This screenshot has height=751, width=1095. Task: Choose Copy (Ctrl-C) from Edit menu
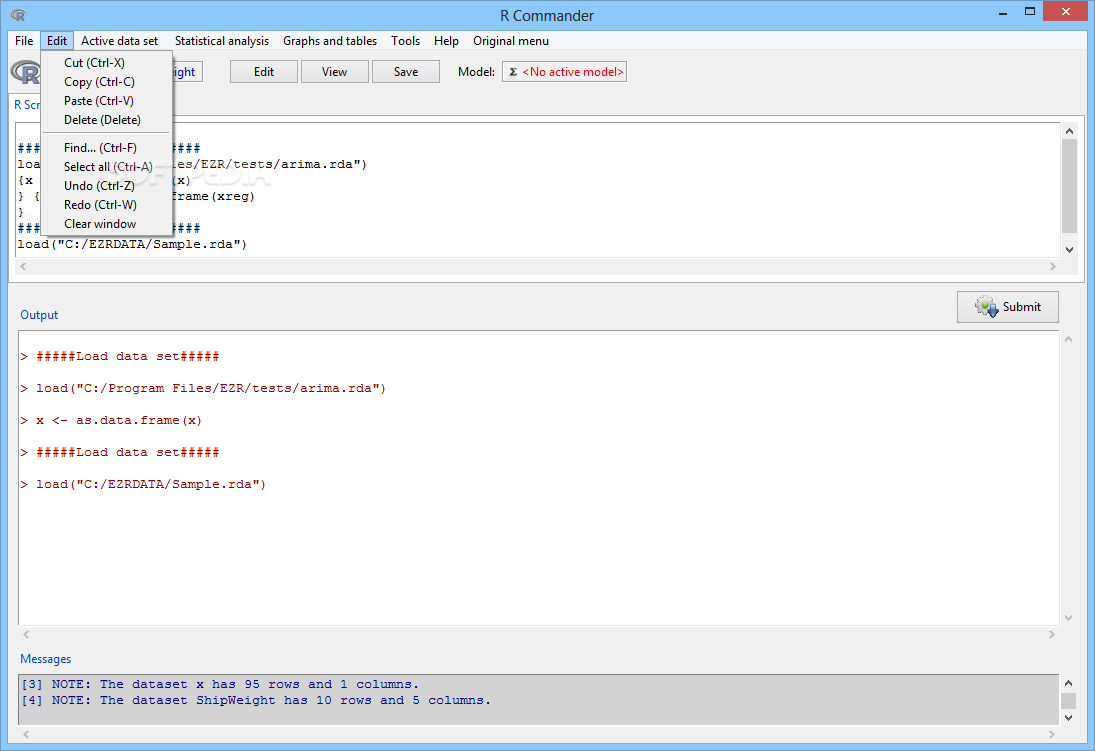point(106,82)
